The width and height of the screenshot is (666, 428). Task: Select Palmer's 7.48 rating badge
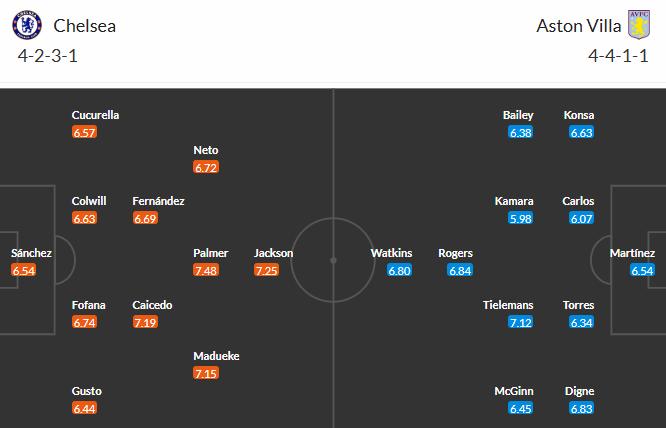pyautogui.click(x=206, y=270)
